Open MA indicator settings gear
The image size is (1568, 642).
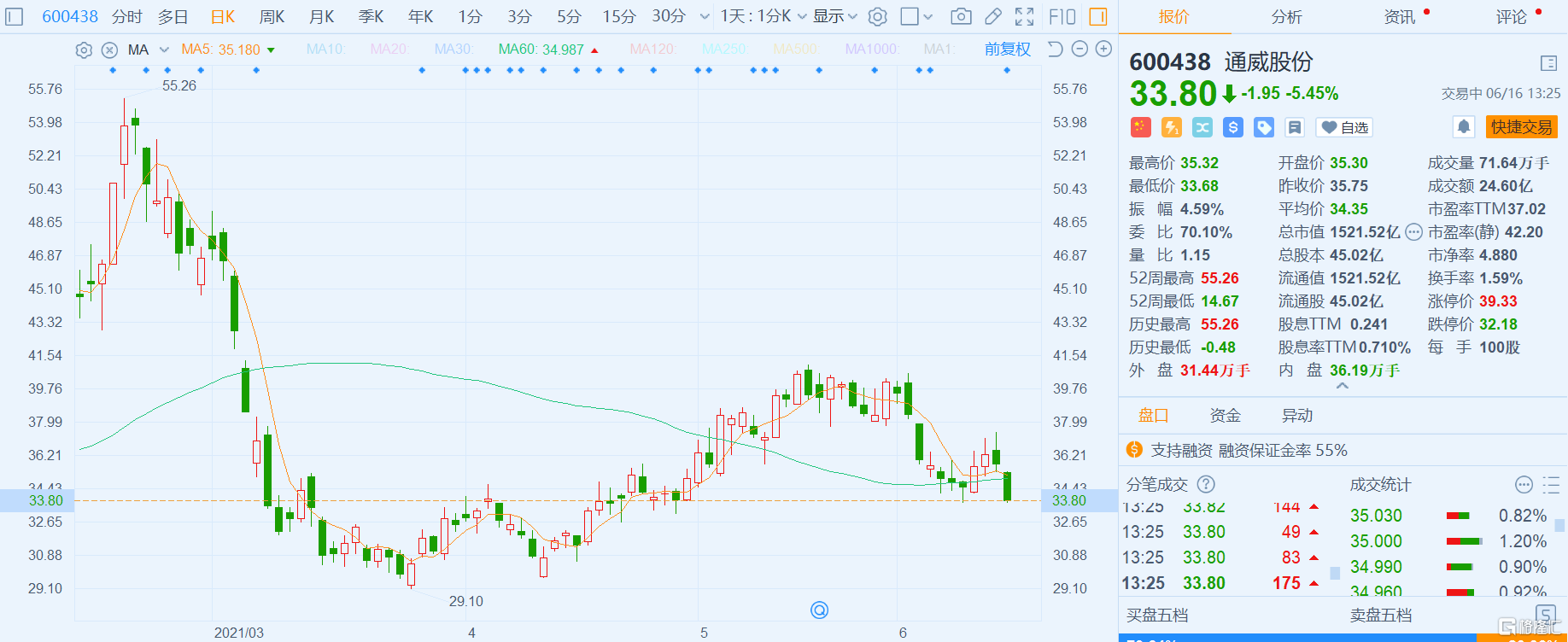(x=84, y=50)
